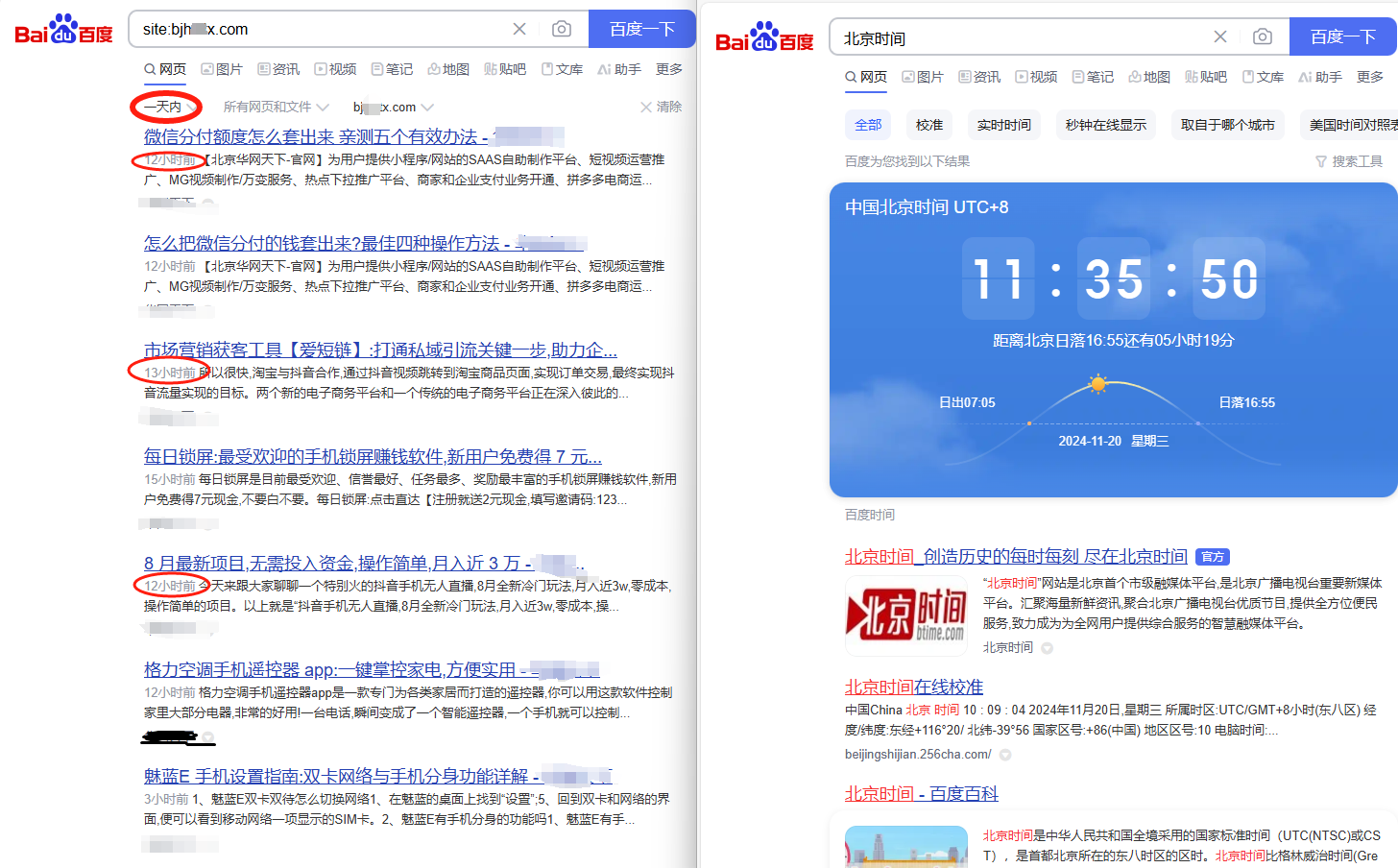
Task: Click the Baidu logo in the left window
Action: (x=63, y=30)
